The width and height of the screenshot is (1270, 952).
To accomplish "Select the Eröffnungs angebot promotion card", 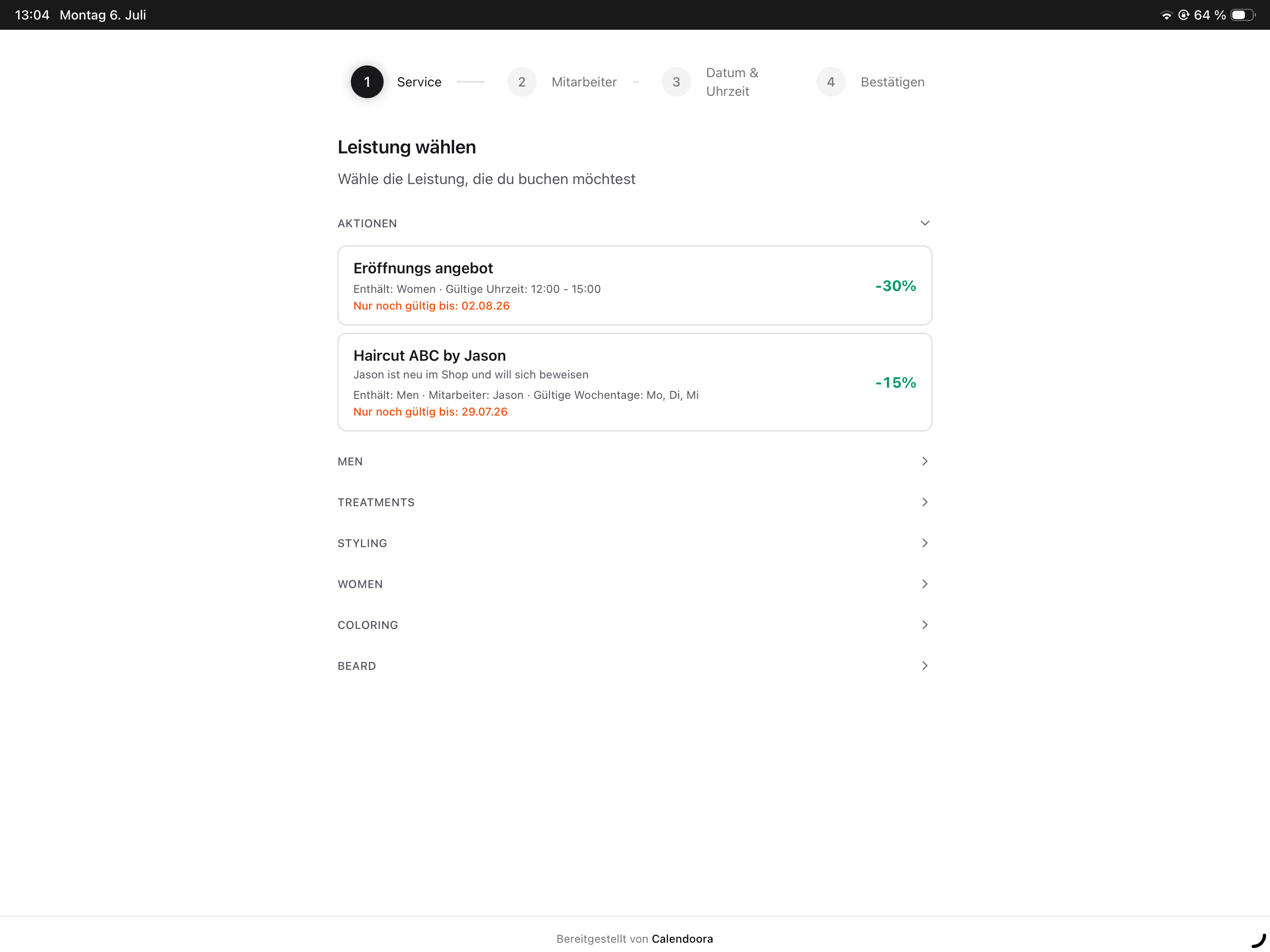I will coord(635,285).
